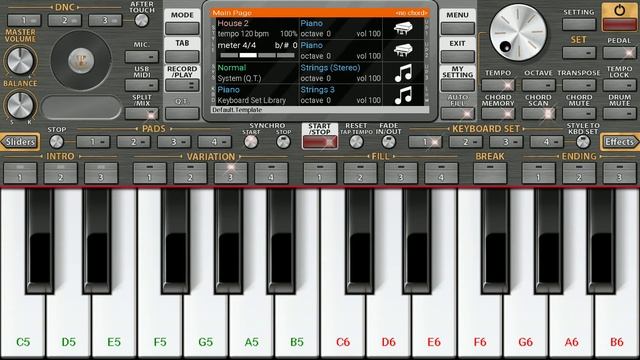Toggle Tempo Lock
This screenshot has width=640, height=360.
coord(620,85)
